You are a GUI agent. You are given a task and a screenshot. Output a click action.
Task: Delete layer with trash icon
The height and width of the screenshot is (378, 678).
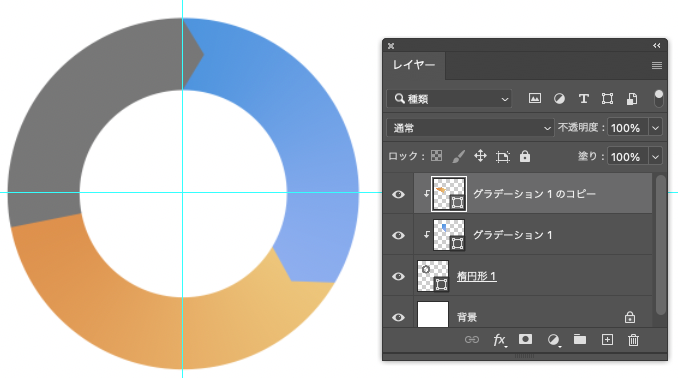[633, 340]
